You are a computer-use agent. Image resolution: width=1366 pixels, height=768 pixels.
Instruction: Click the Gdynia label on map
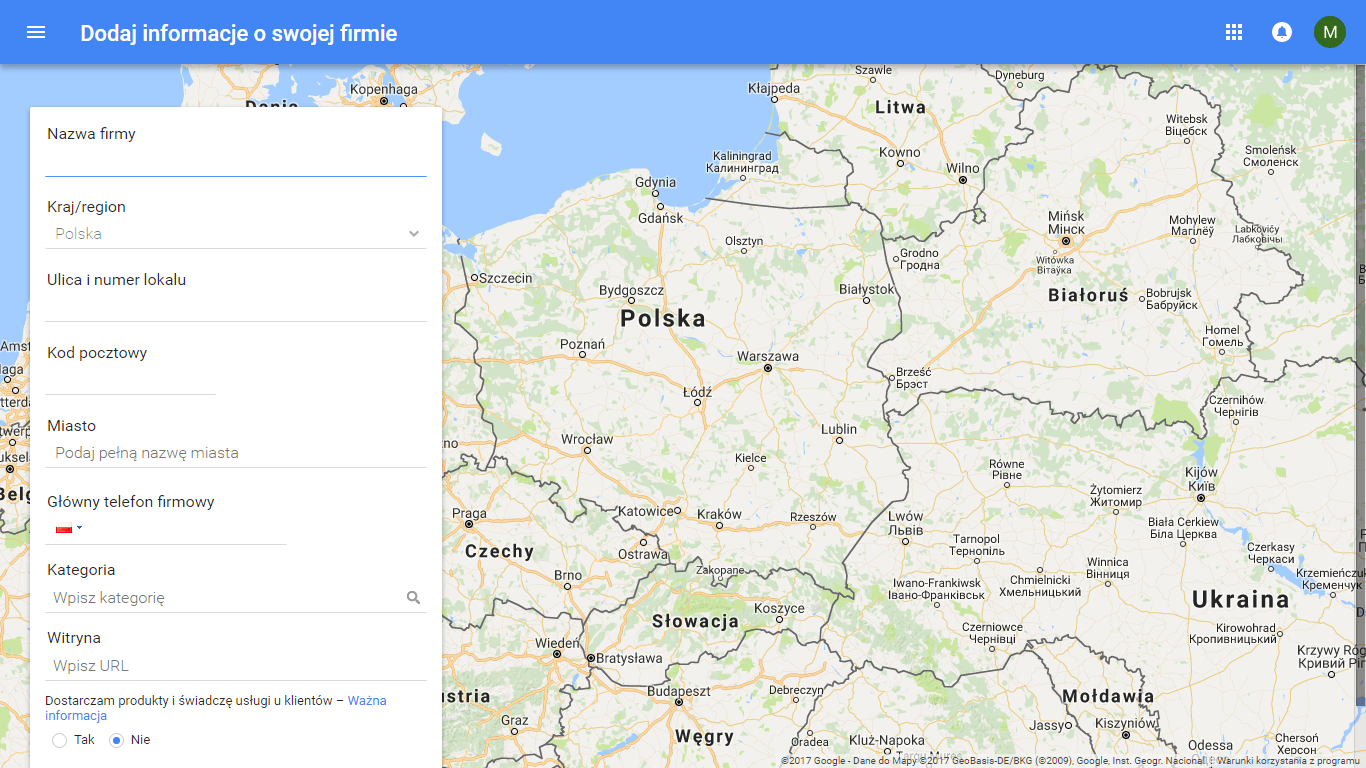tap(656, 182)
